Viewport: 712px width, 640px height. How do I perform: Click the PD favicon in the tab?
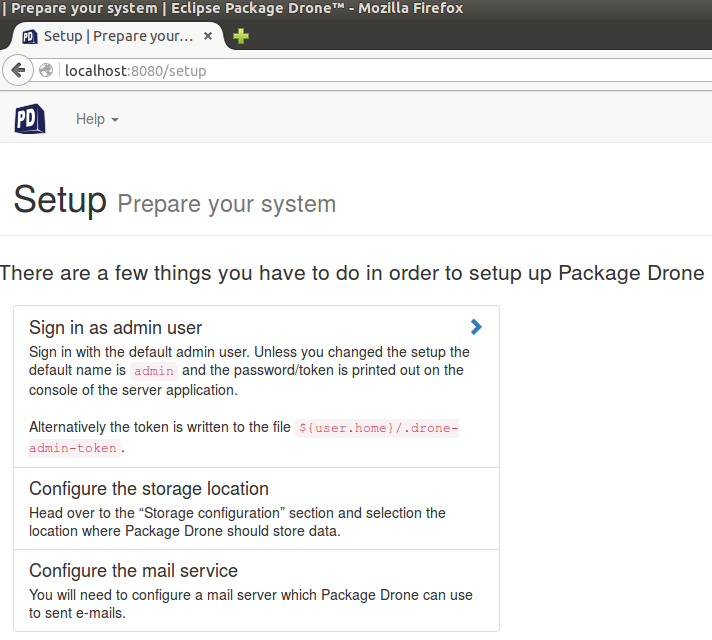coord(30,36)
